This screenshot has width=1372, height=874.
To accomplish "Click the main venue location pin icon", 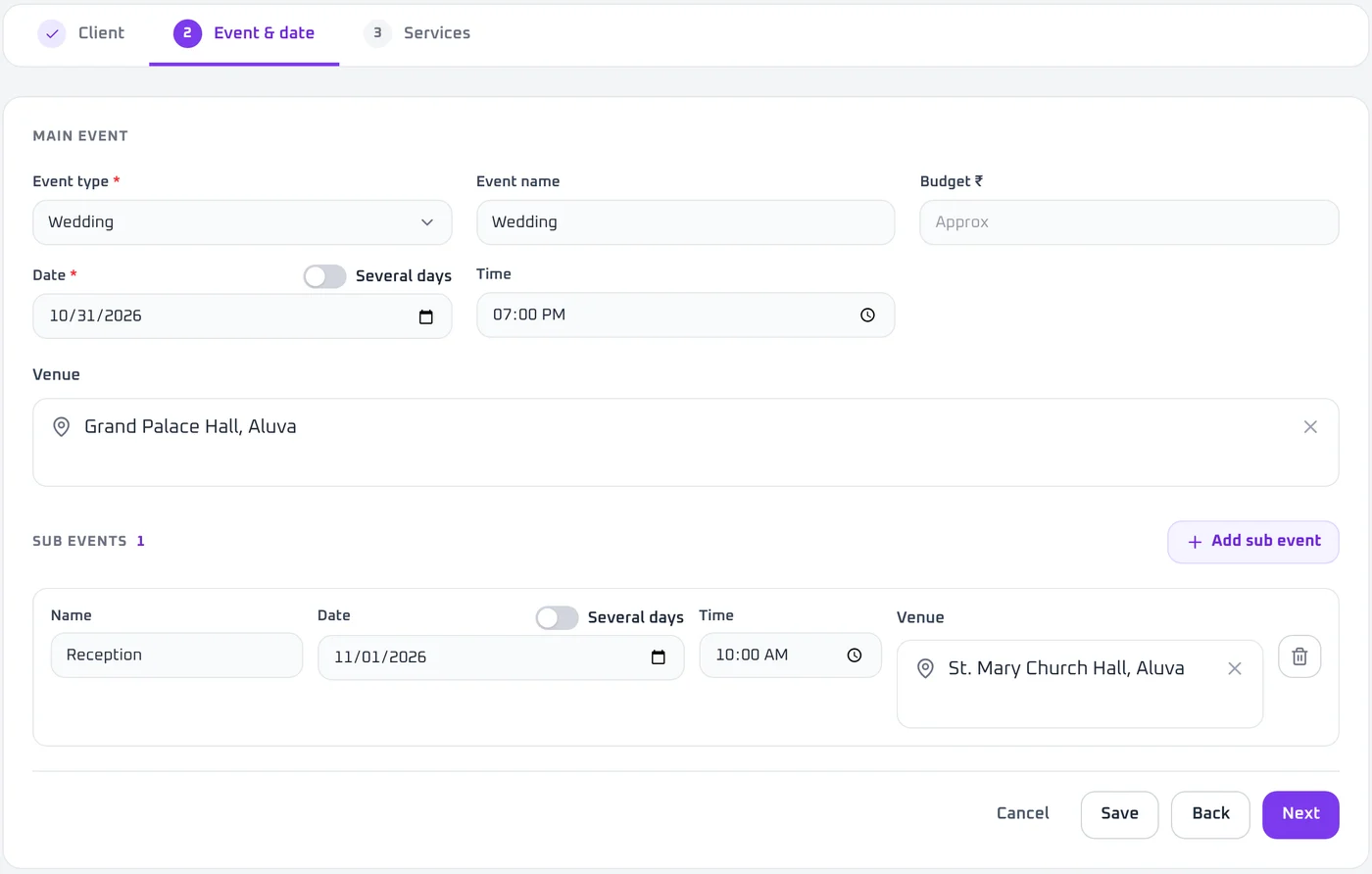I will [61, 427].
